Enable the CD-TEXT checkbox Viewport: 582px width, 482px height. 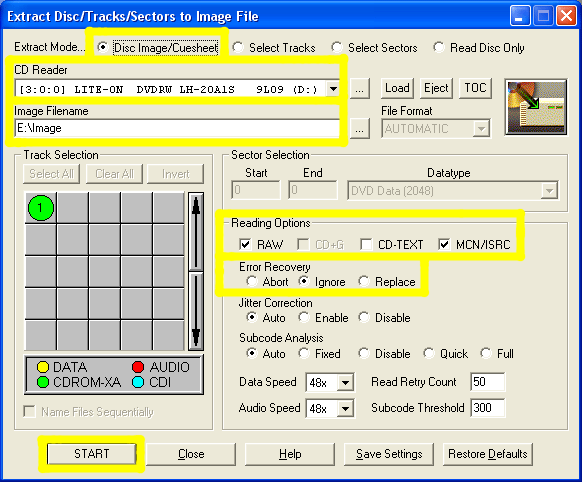tap(366, 245)
